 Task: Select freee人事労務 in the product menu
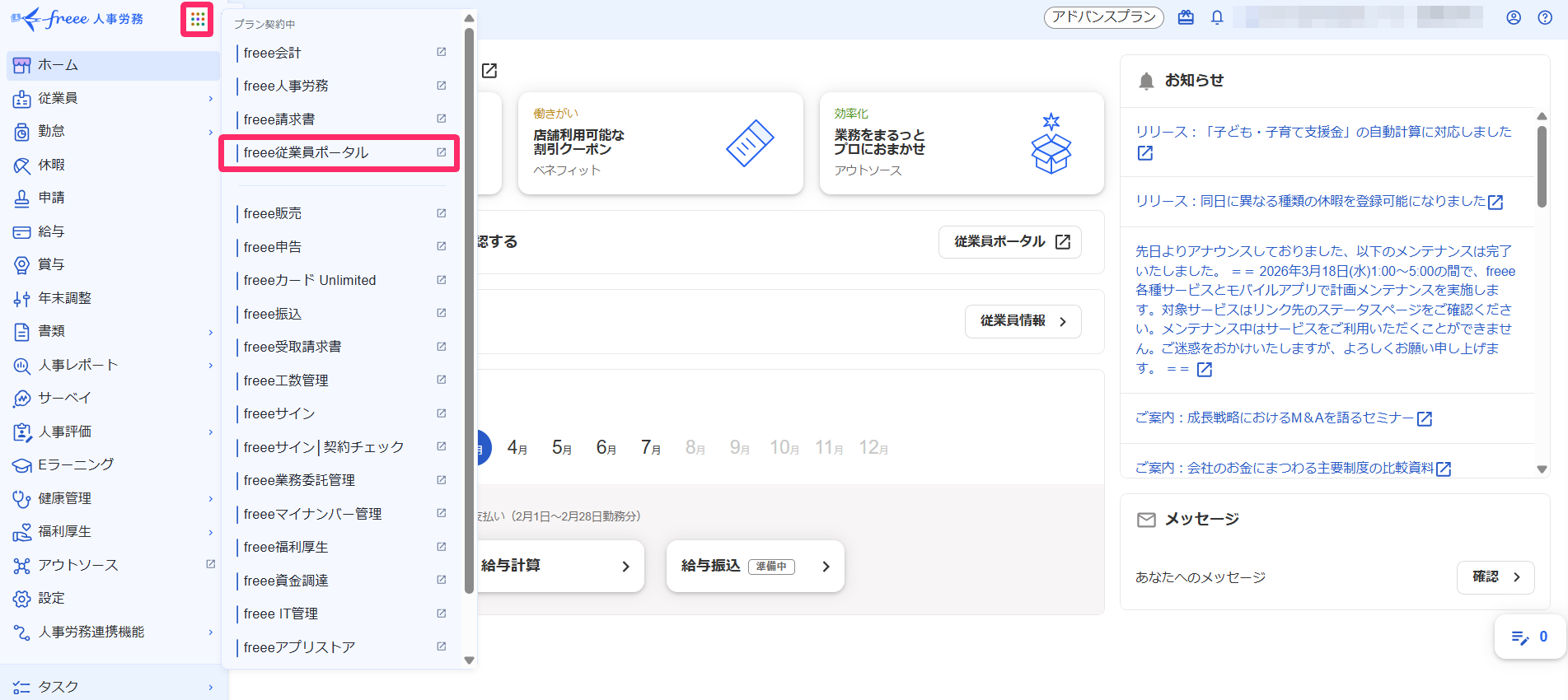tap(342, 86)
